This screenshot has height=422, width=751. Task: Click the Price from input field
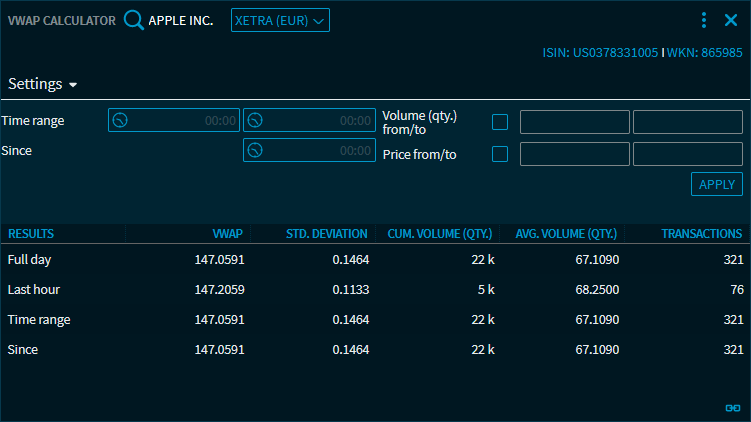(574, 154)
